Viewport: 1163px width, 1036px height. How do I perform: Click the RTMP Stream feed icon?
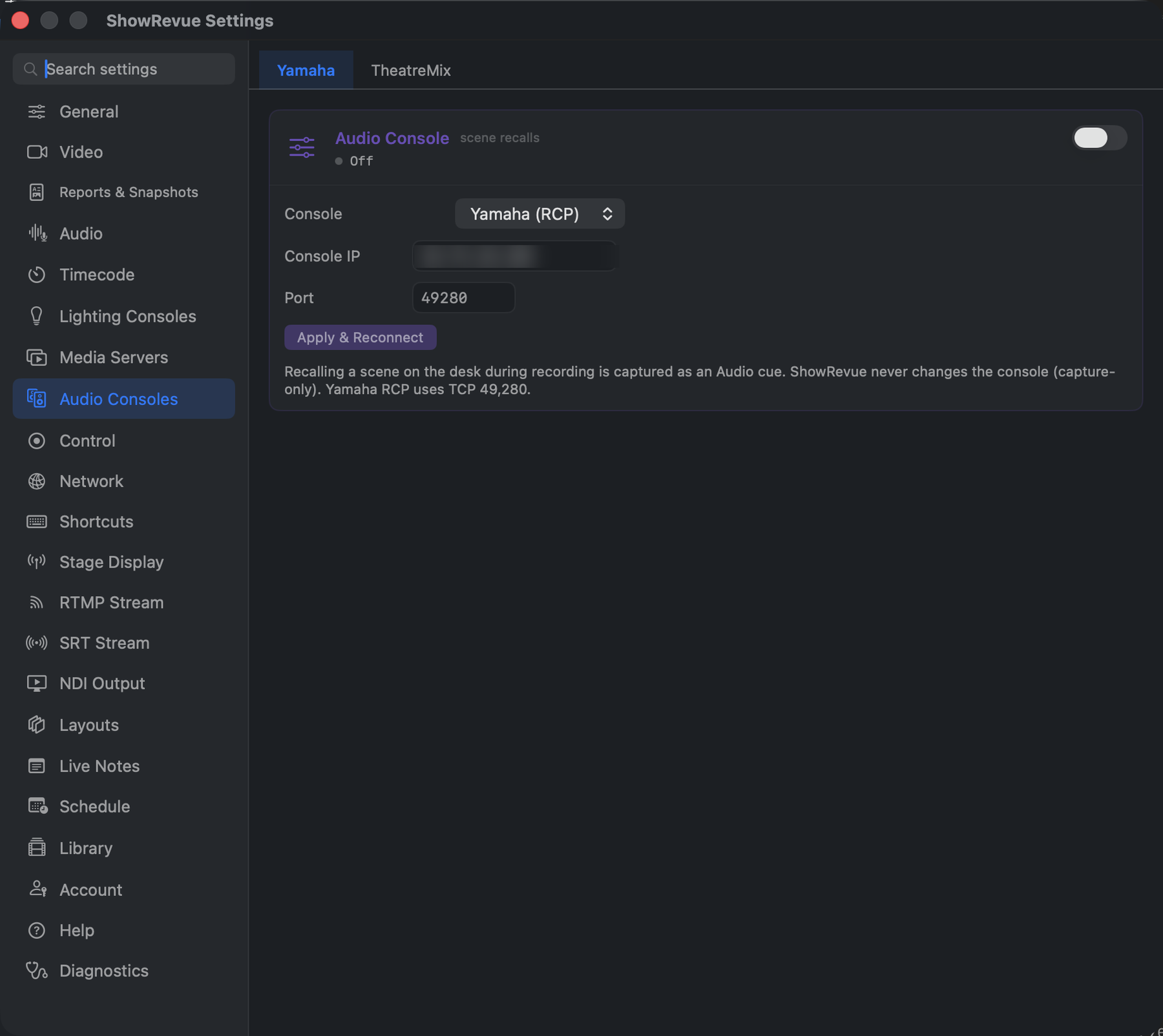pyautogui.click(x=37, y=603)
